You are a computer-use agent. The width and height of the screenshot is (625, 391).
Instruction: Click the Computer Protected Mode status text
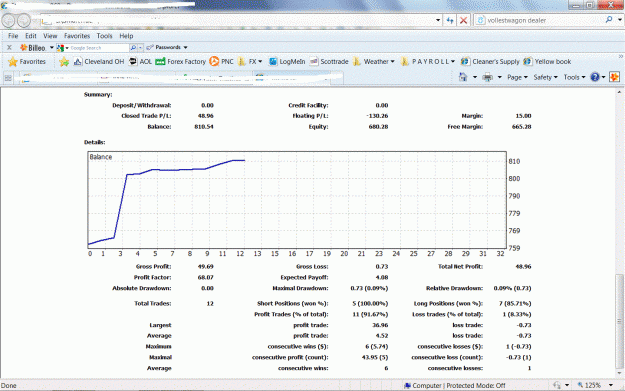[454, 385]
